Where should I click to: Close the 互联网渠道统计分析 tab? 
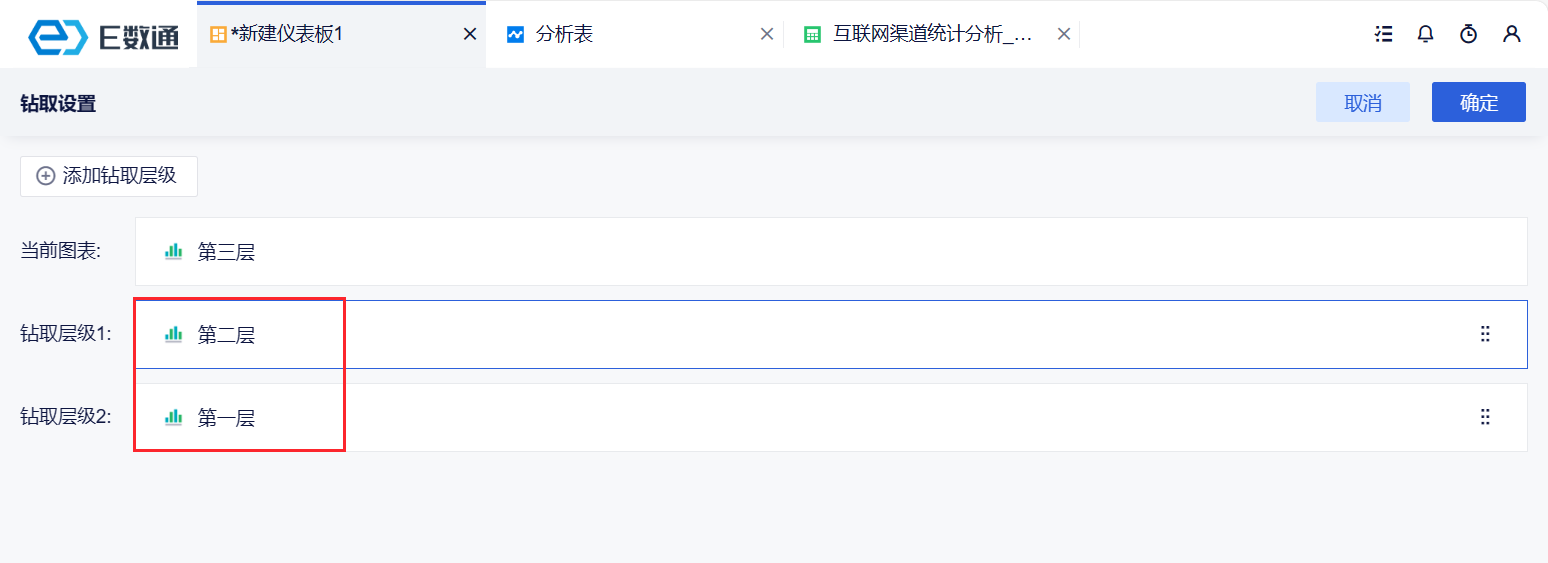pos(1064,34)
